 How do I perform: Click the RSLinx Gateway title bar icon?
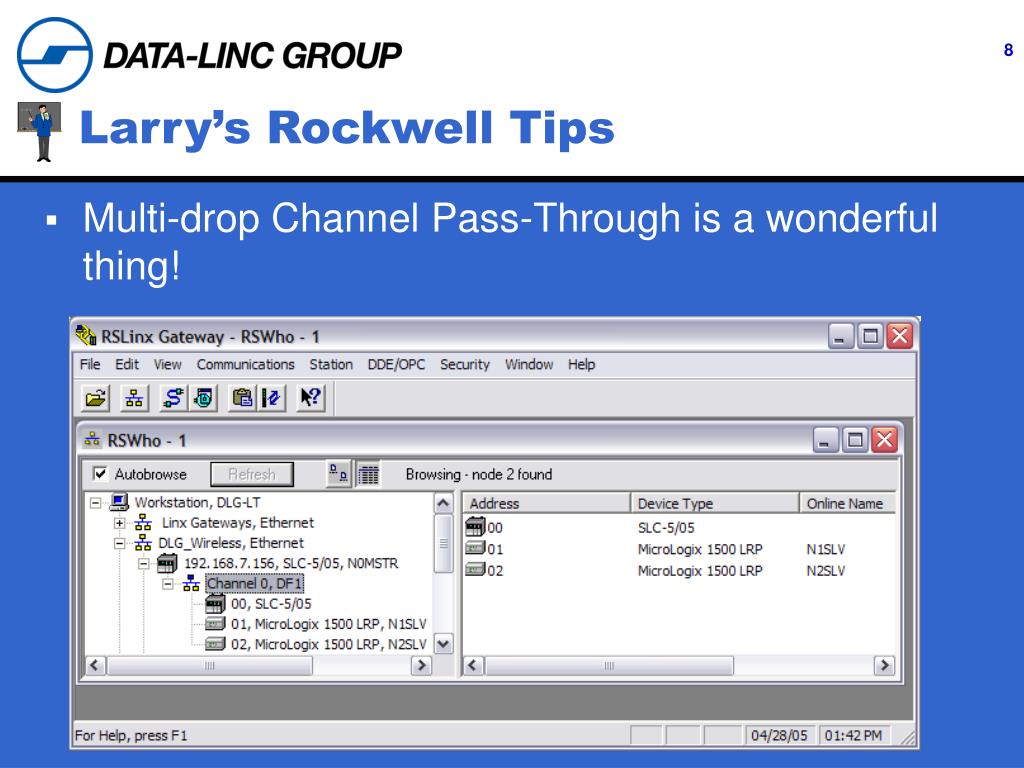tap(86, 336)
